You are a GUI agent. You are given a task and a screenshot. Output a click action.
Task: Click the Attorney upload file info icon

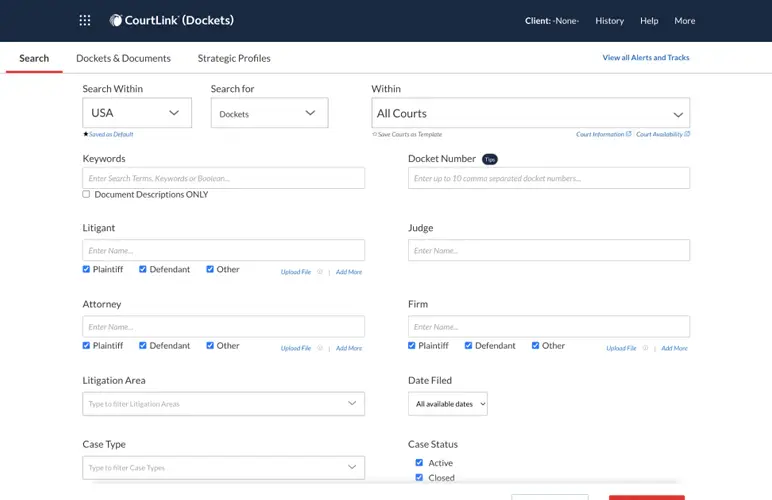(x=320, y=348)
